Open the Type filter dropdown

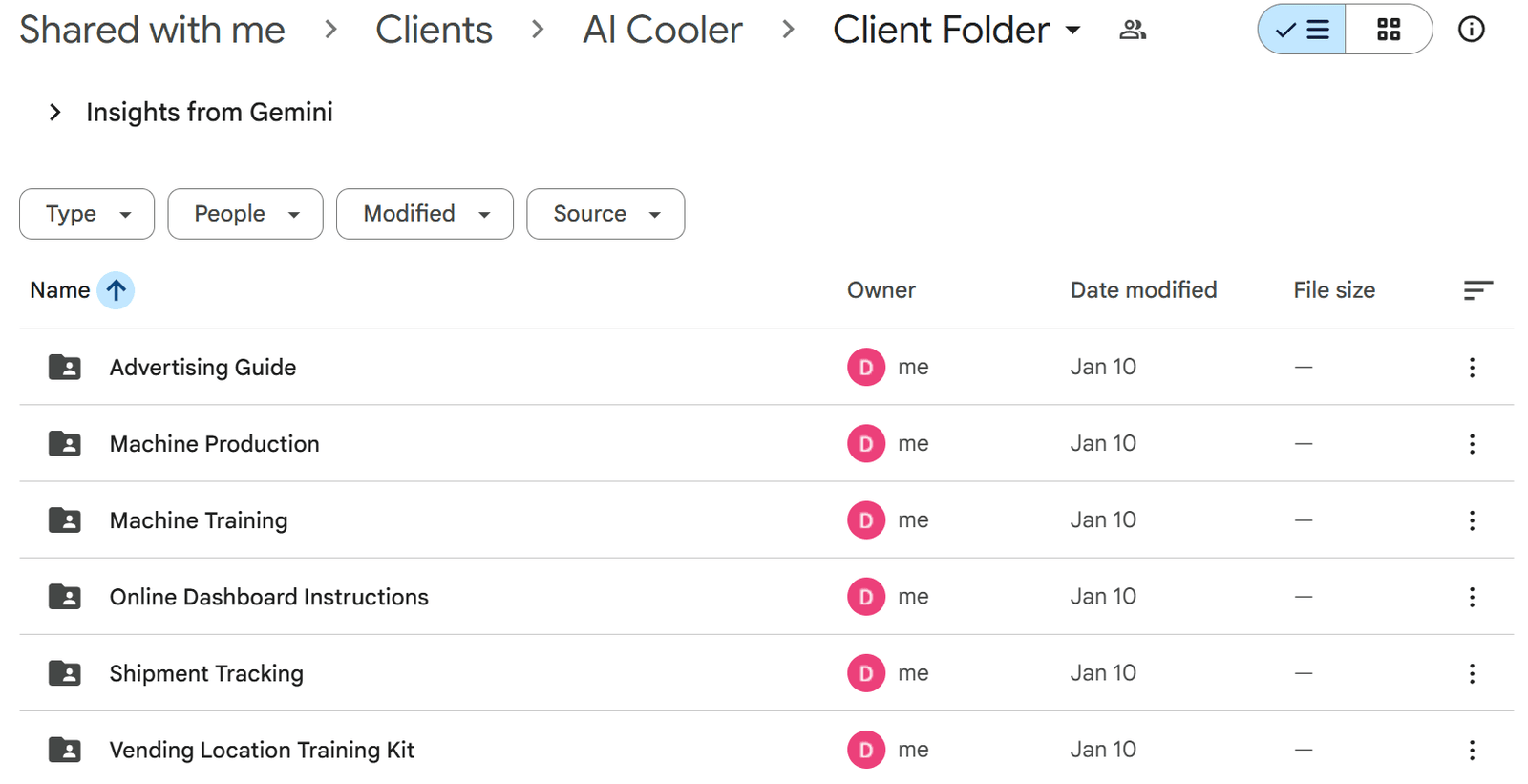[87, 214]
